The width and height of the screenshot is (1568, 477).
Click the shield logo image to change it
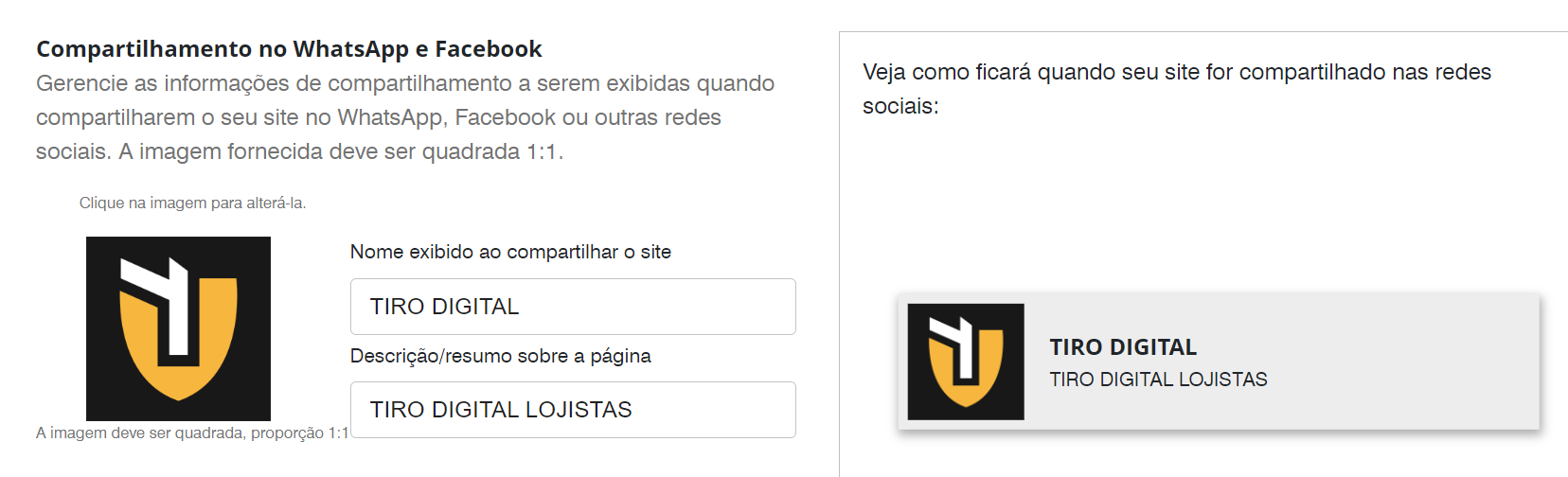tap(178, 328)
